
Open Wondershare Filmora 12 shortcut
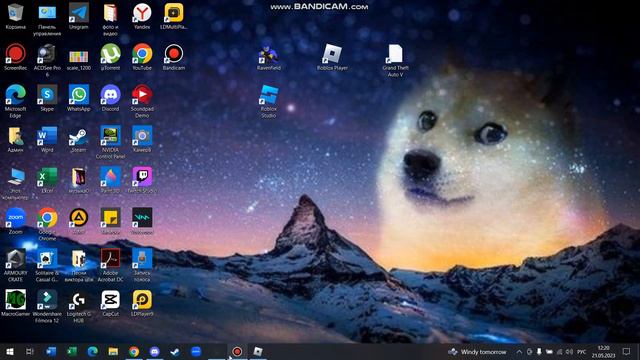coord(47,307)
